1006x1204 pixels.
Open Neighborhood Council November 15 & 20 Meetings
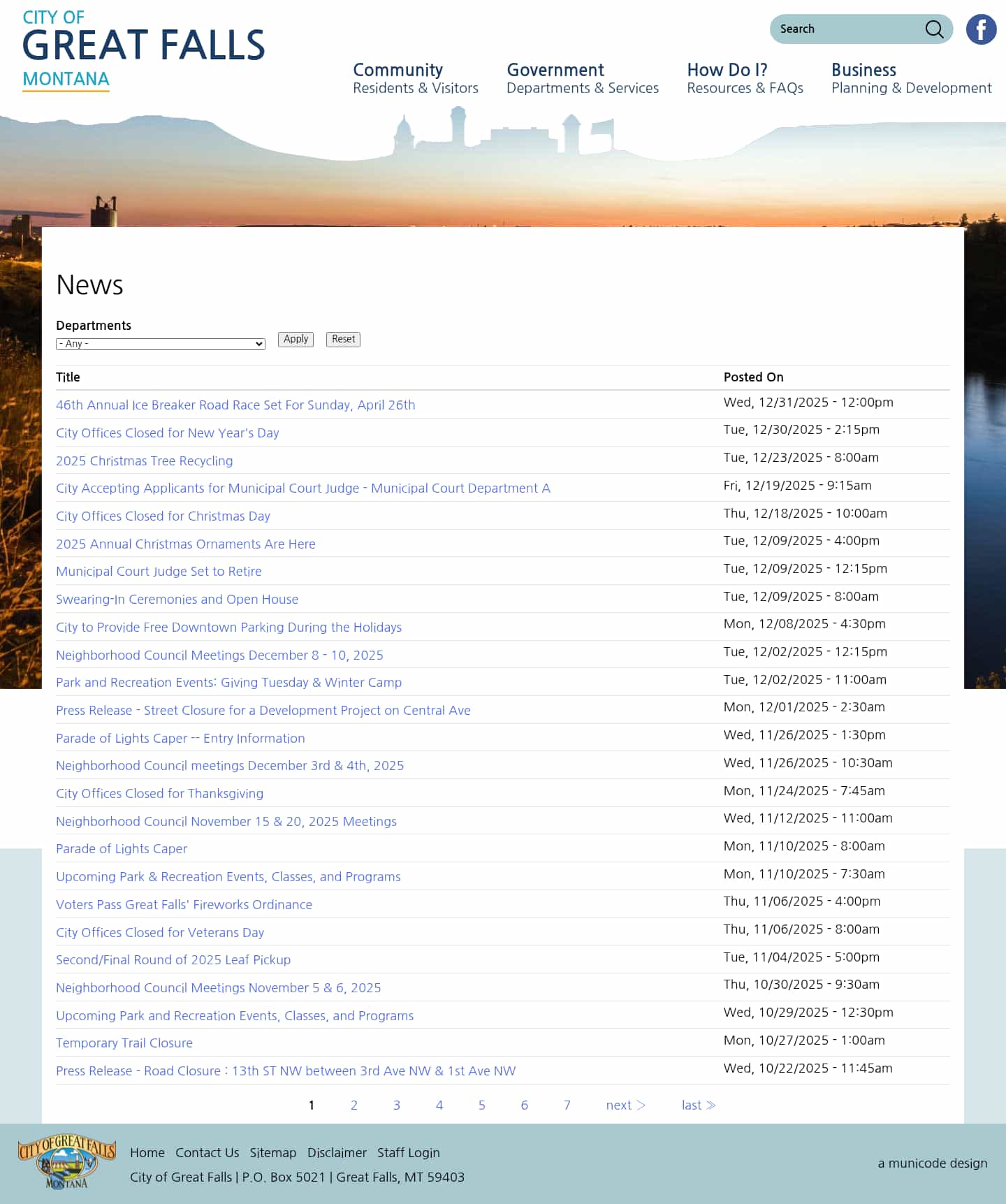click(x=226, y=821)
